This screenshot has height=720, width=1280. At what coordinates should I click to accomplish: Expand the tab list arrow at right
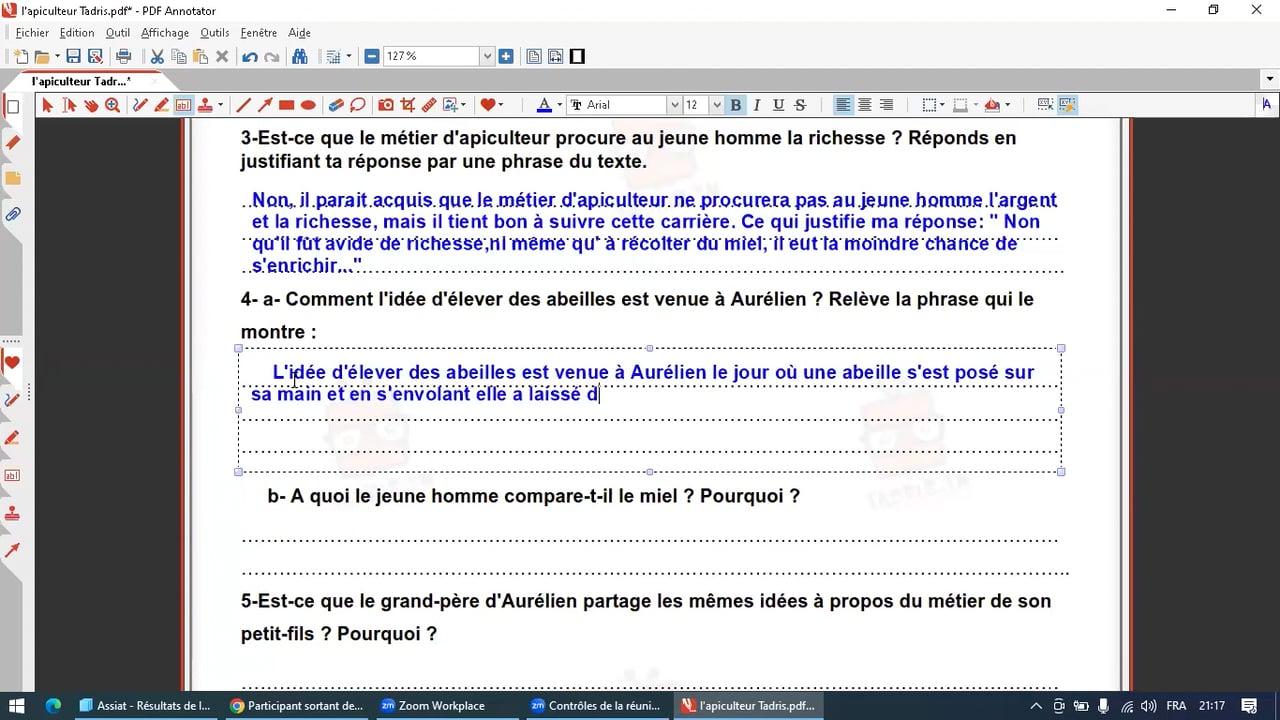1271,80
